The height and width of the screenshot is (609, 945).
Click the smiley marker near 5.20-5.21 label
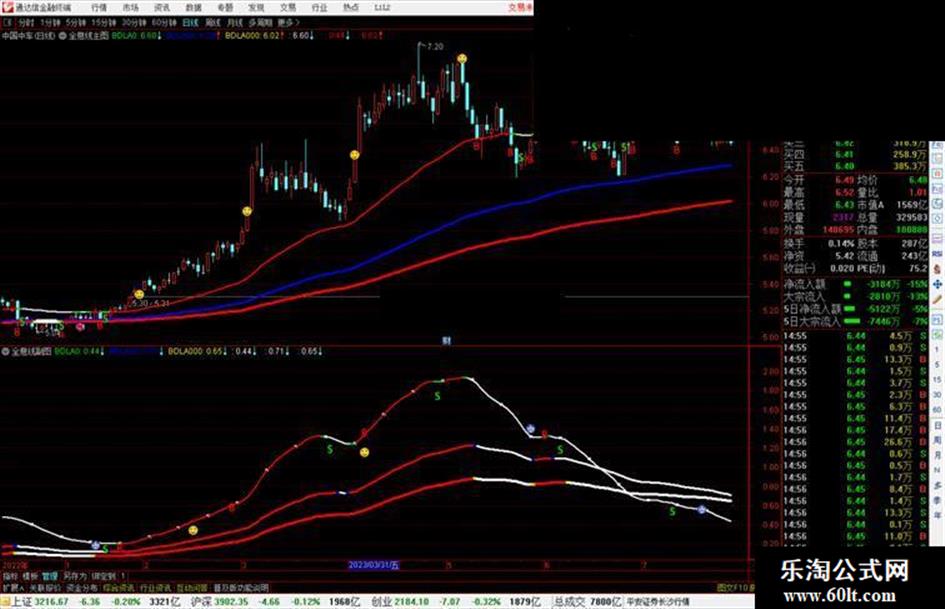click(x=139, y=294)
